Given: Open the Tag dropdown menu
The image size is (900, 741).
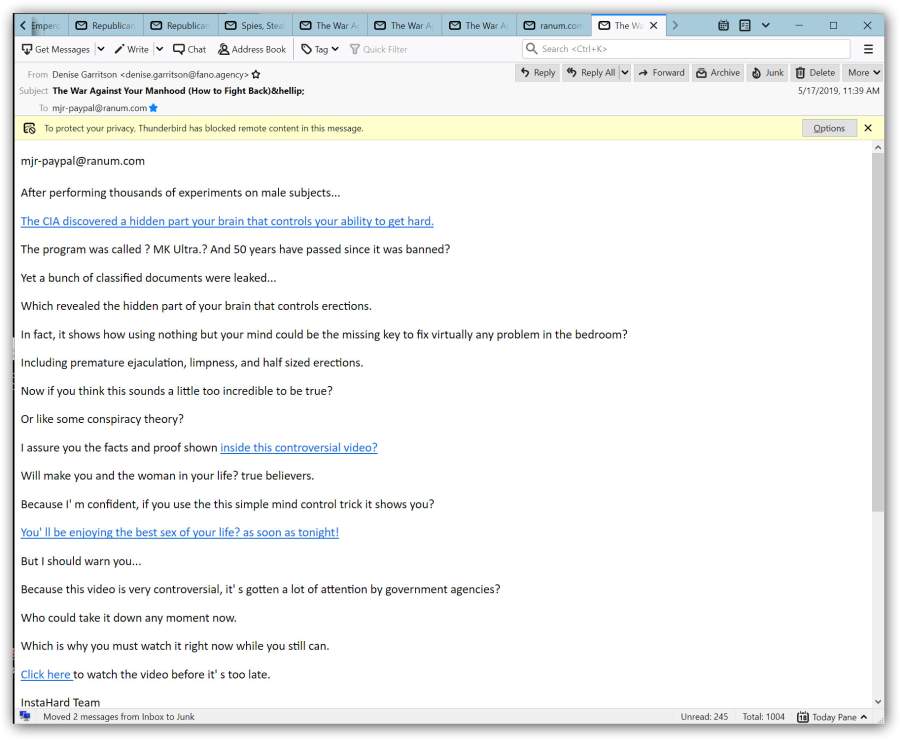Looking at the screenshot, I should point(320,49).
